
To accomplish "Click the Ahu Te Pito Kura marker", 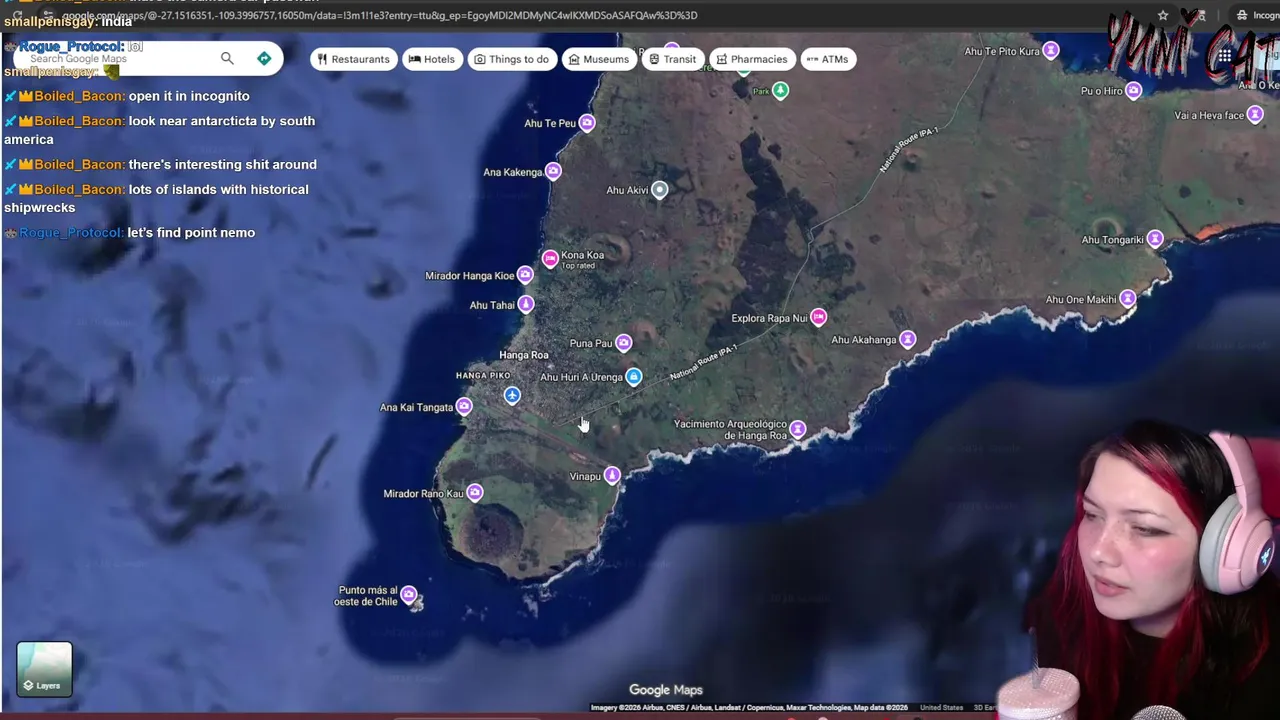I will tap(1051, 50).
